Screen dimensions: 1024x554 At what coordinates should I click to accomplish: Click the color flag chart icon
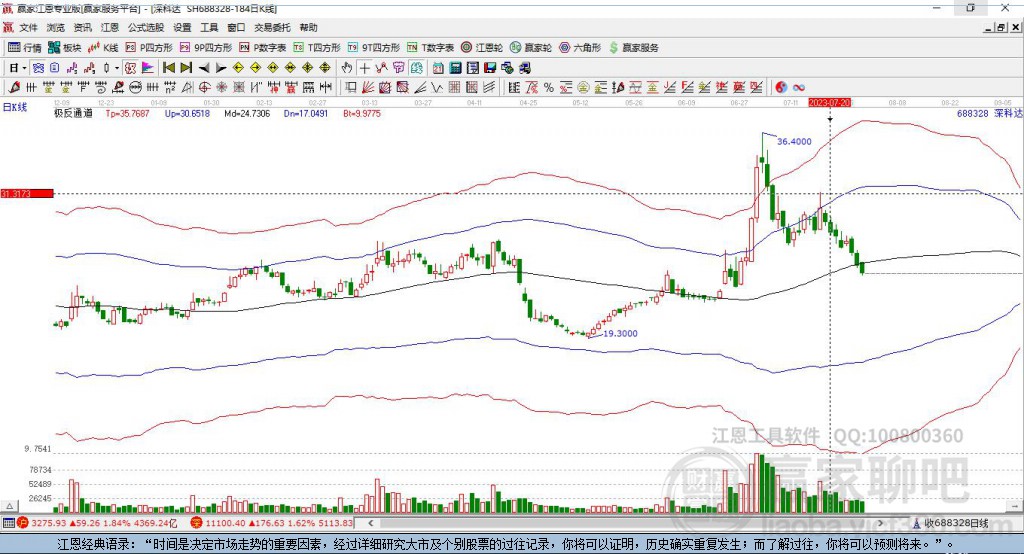pyautogui.click(x=148, y=68)
